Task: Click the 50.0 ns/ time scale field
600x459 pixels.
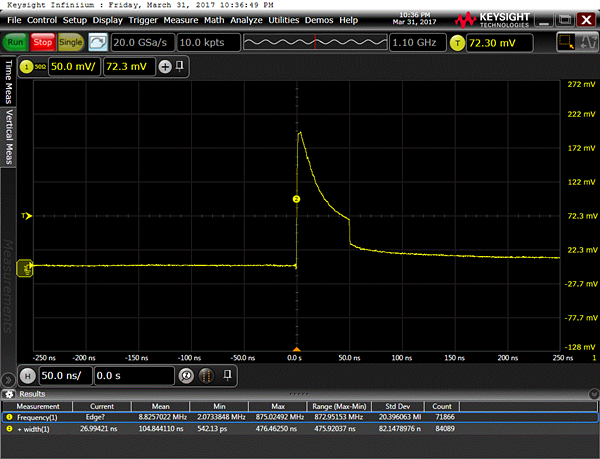Action: point(66,376)
